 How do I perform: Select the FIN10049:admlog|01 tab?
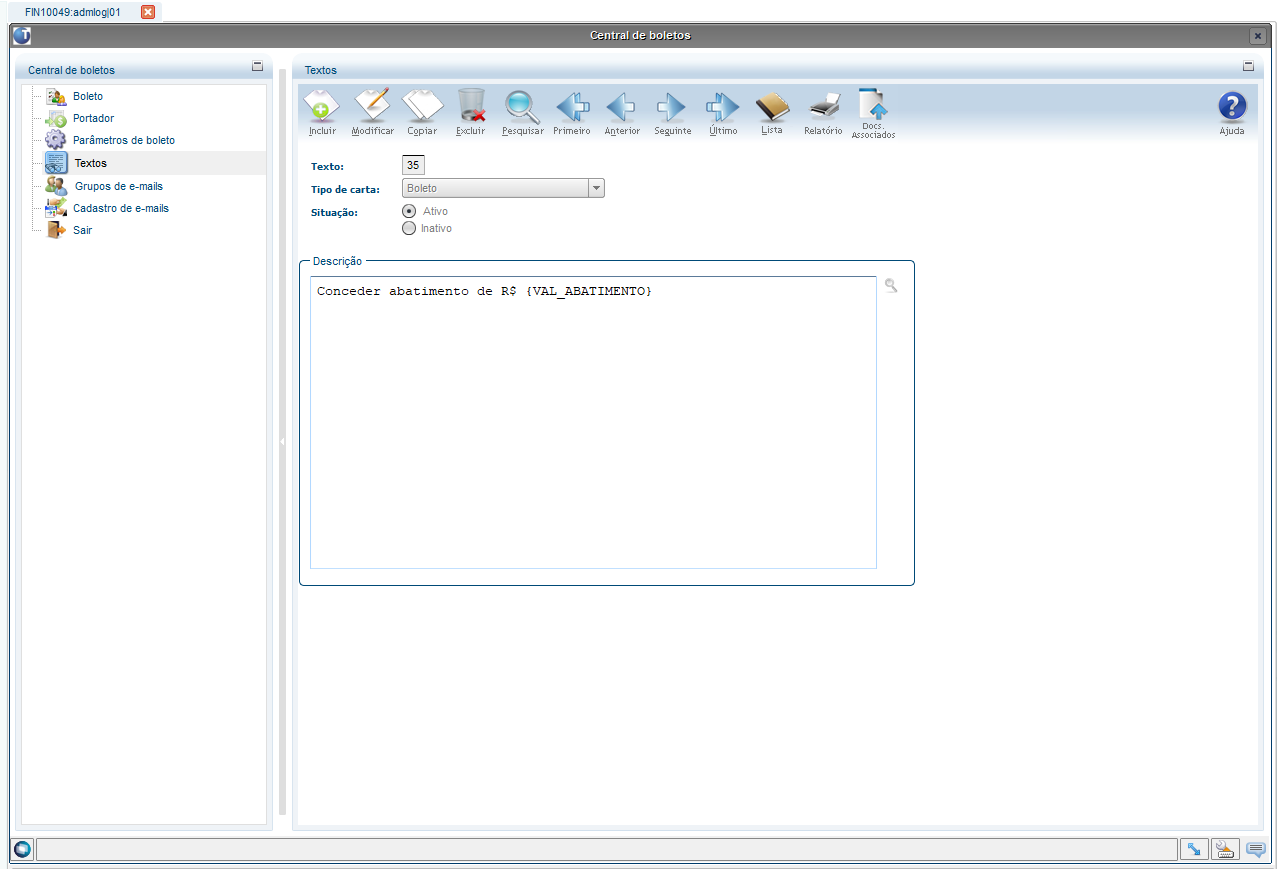click(73, 12)
